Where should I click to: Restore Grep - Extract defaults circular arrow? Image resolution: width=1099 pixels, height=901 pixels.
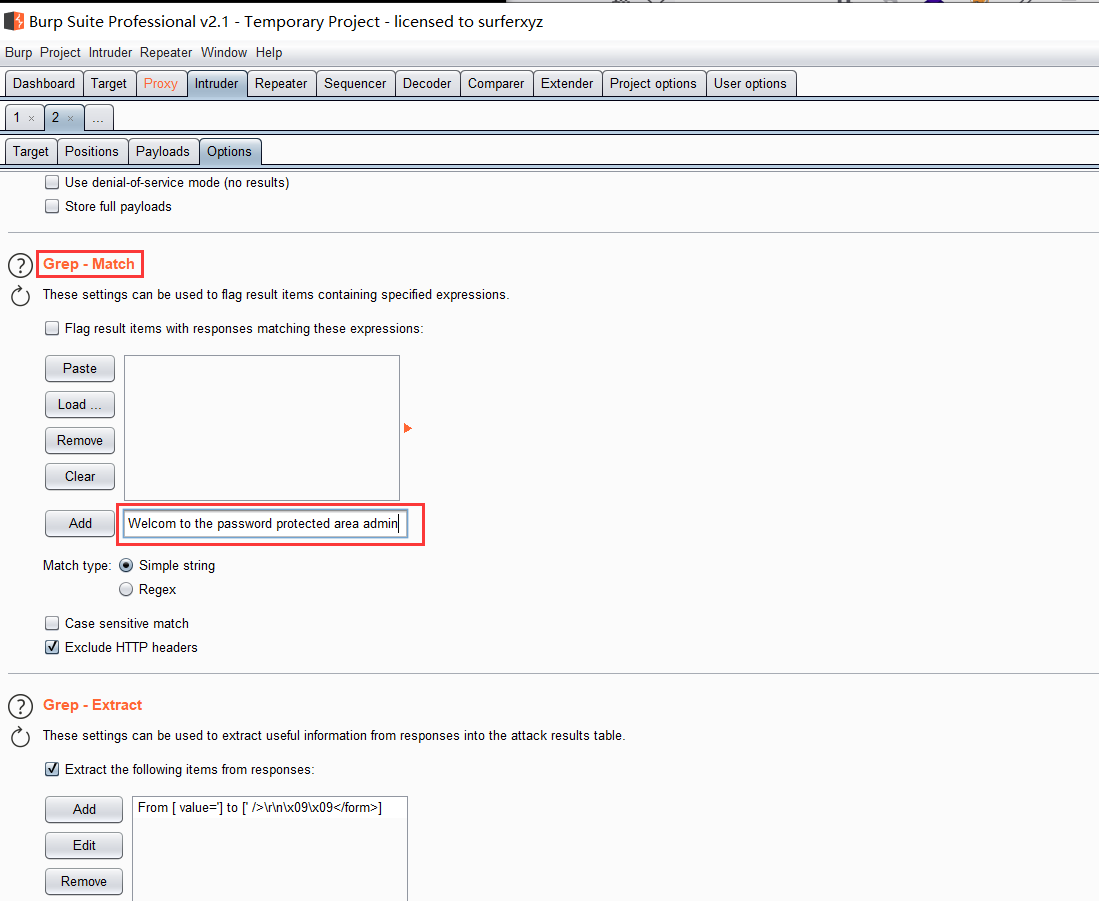[x=20, y=737]
